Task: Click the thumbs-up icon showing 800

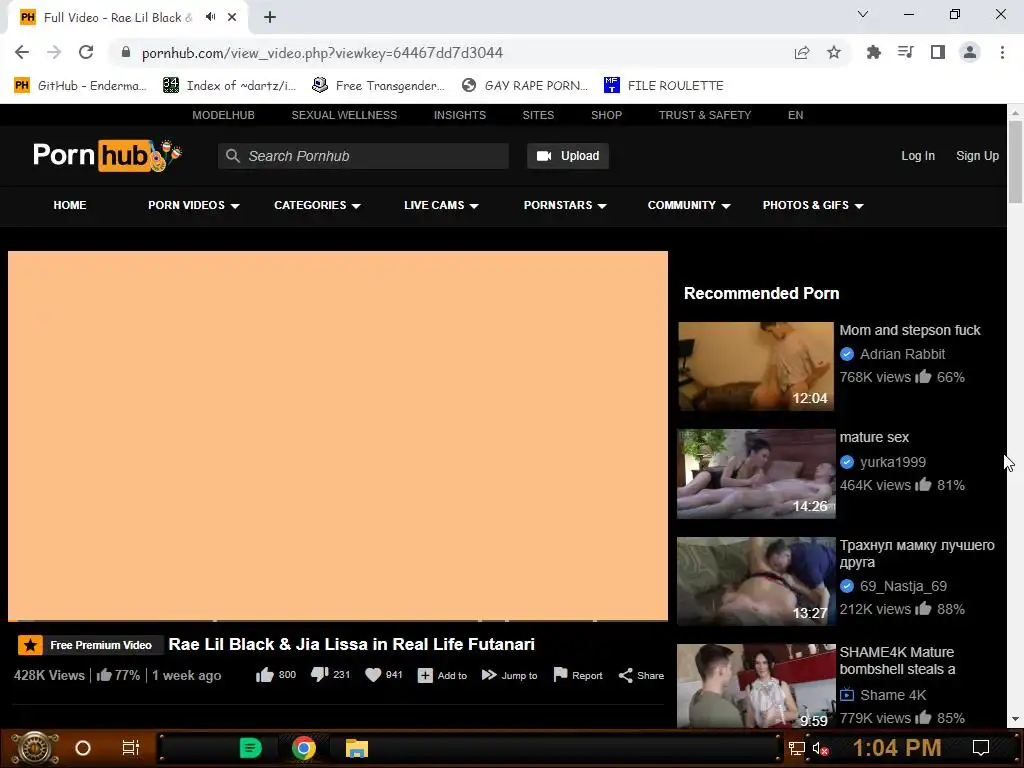Action: (264, 675)
